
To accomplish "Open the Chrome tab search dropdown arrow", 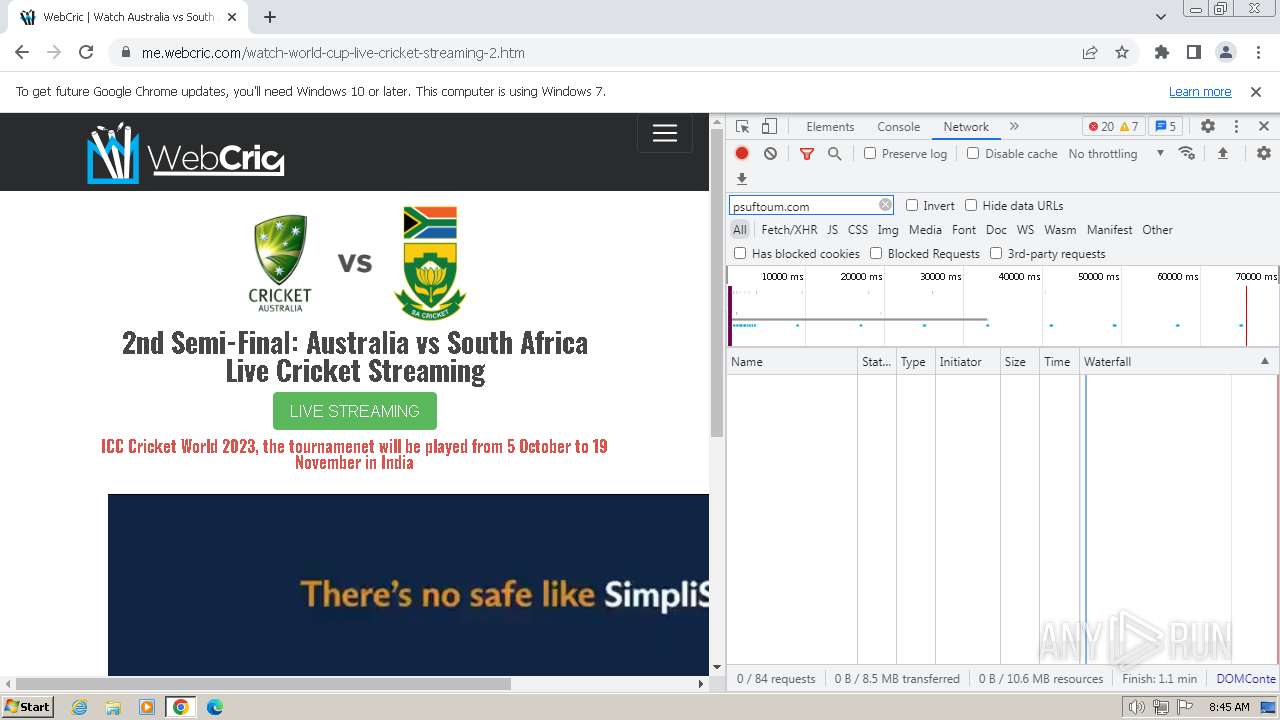I will pyautogui.click(x=1161, y=17).
